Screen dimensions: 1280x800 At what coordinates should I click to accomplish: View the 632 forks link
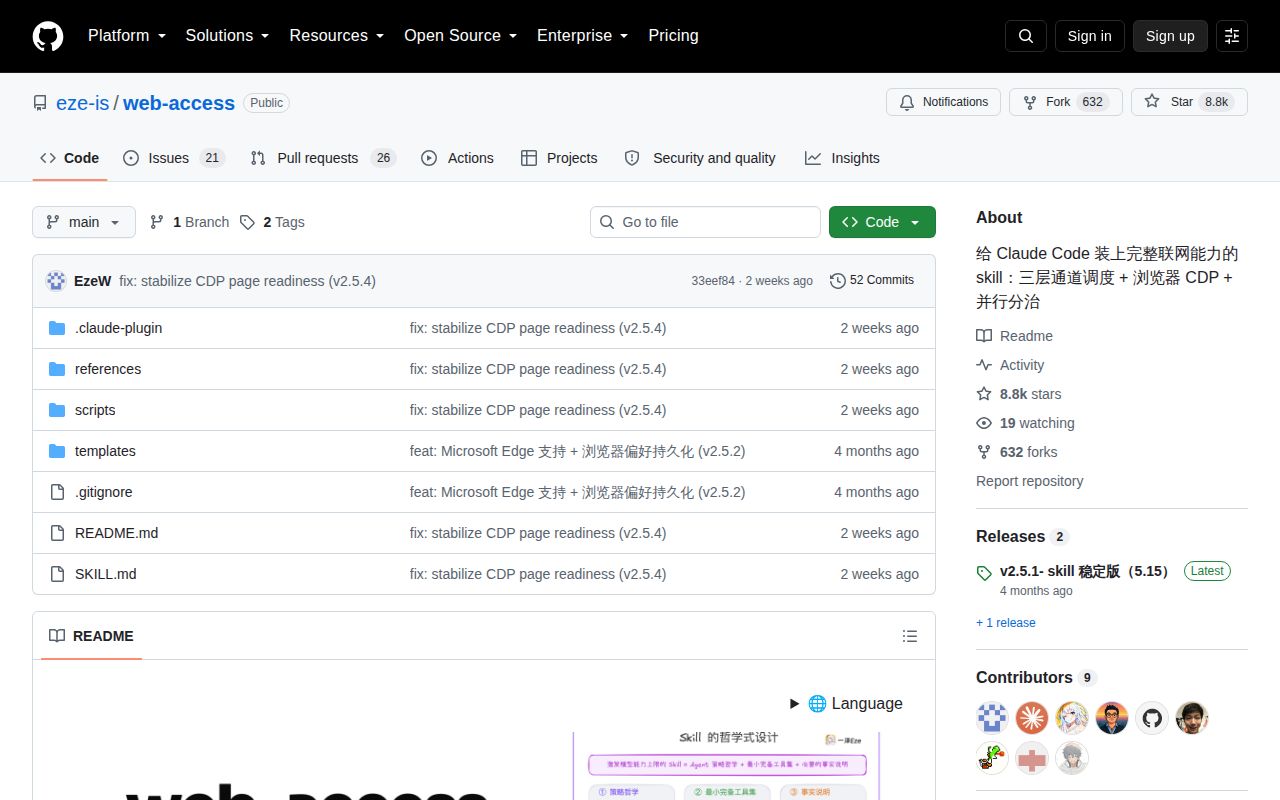tap(1016, 452)
